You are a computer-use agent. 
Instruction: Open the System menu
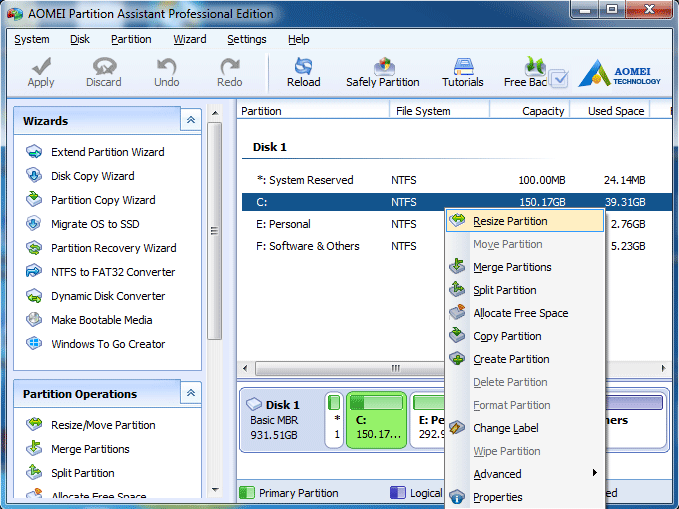coord(32,39)
